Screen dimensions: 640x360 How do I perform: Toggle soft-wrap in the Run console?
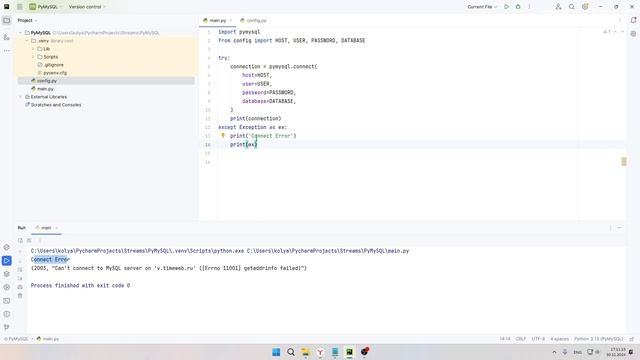[x=20, y=270]
